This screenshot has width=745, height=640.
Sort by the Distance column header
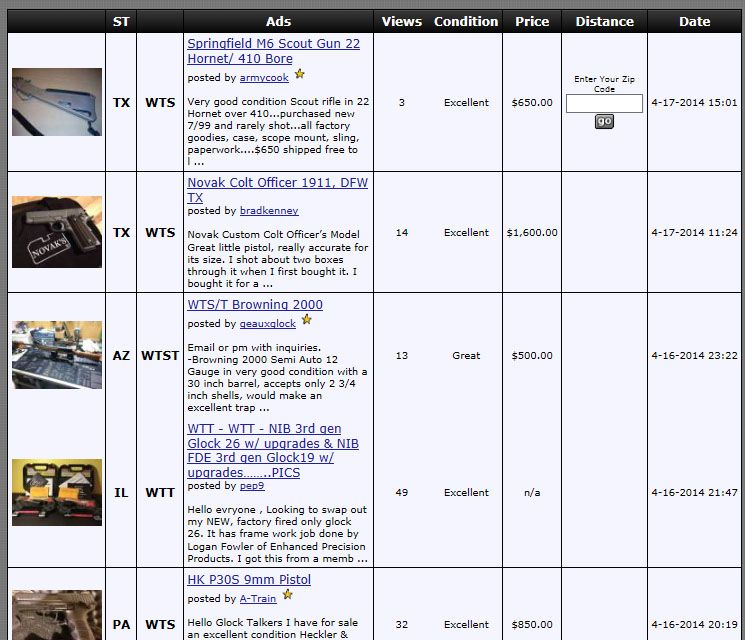[x=604, y=22]
